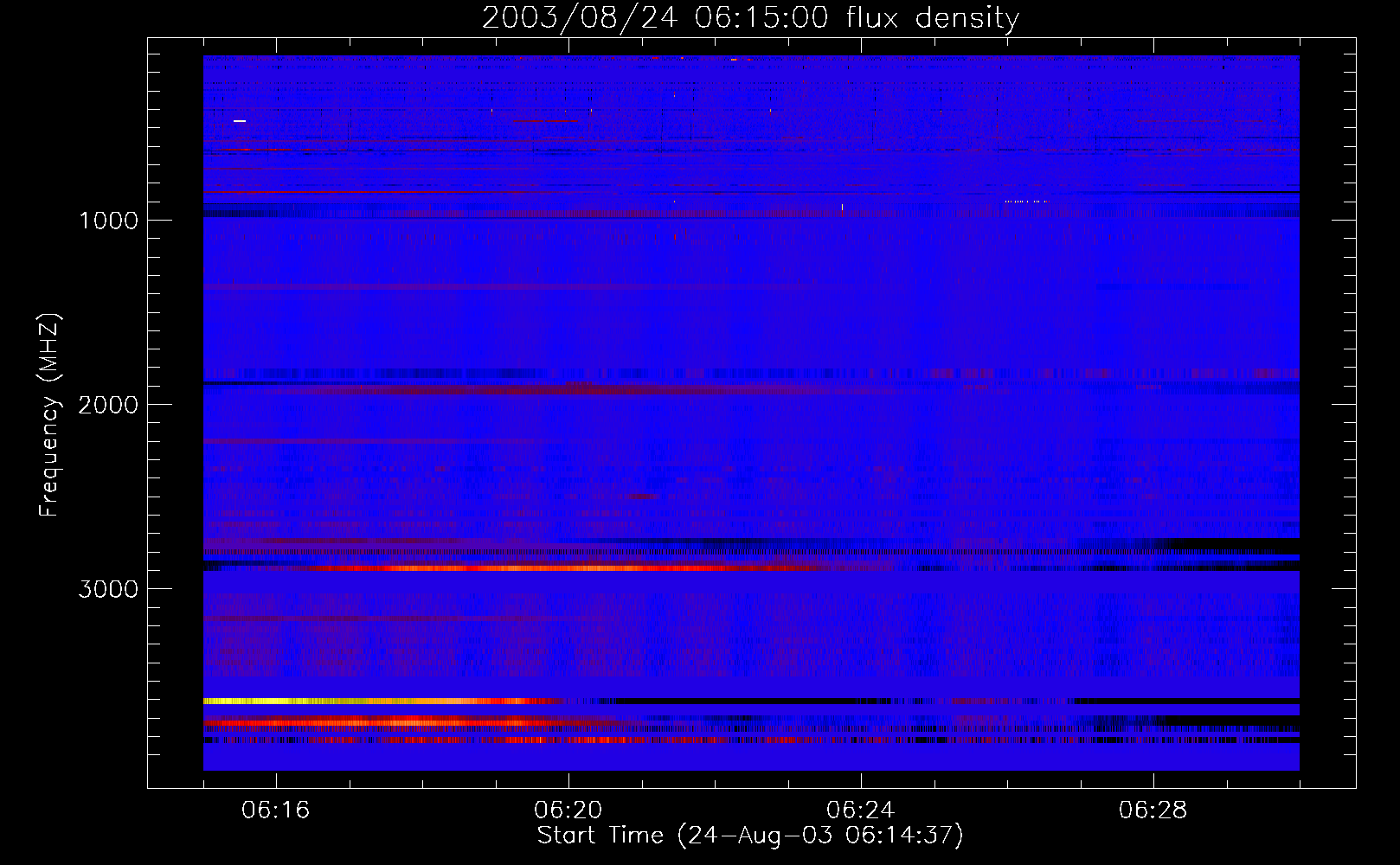This screenshot has width=1400, height=865.
Task: Select the 'Frequency (MHZ)' axis label
Action: click(49, 415)
